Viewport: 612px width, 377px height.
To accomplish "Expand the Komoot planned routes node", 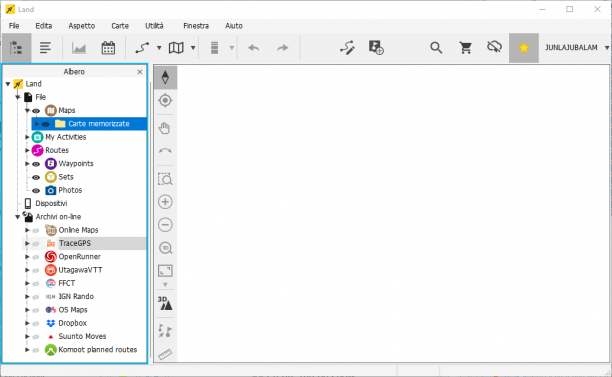I will point(27,350).
